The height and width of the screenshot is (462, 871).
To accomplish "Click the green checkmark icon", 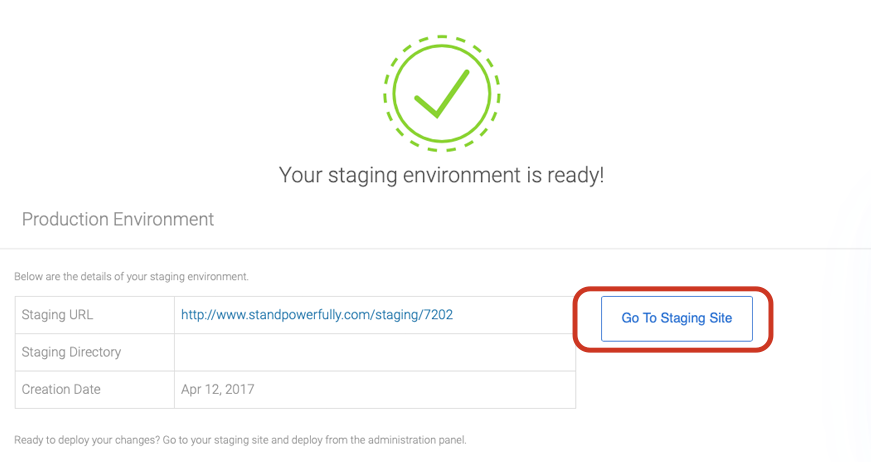I will click(441, 93).
